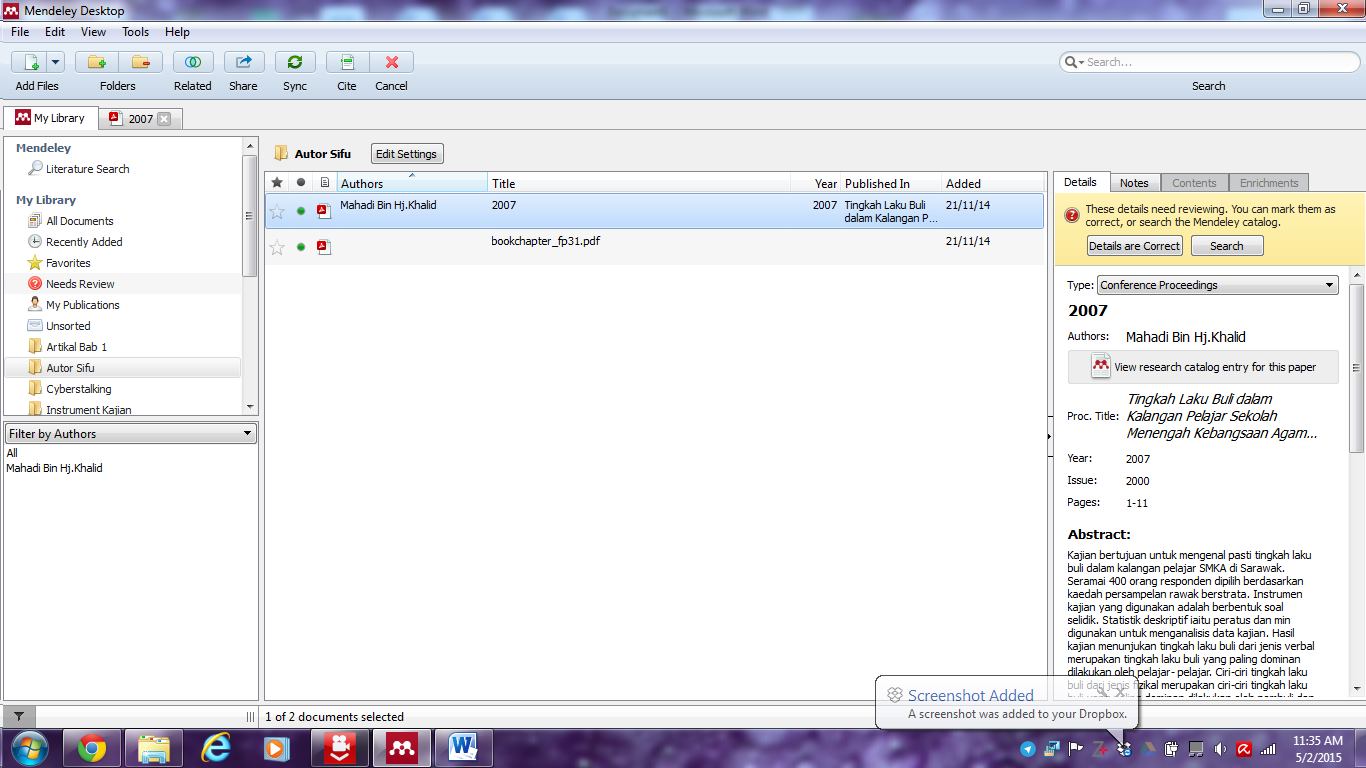Sort by the Added column header
The image size is (1366, 768).
(x=993, y=183)
